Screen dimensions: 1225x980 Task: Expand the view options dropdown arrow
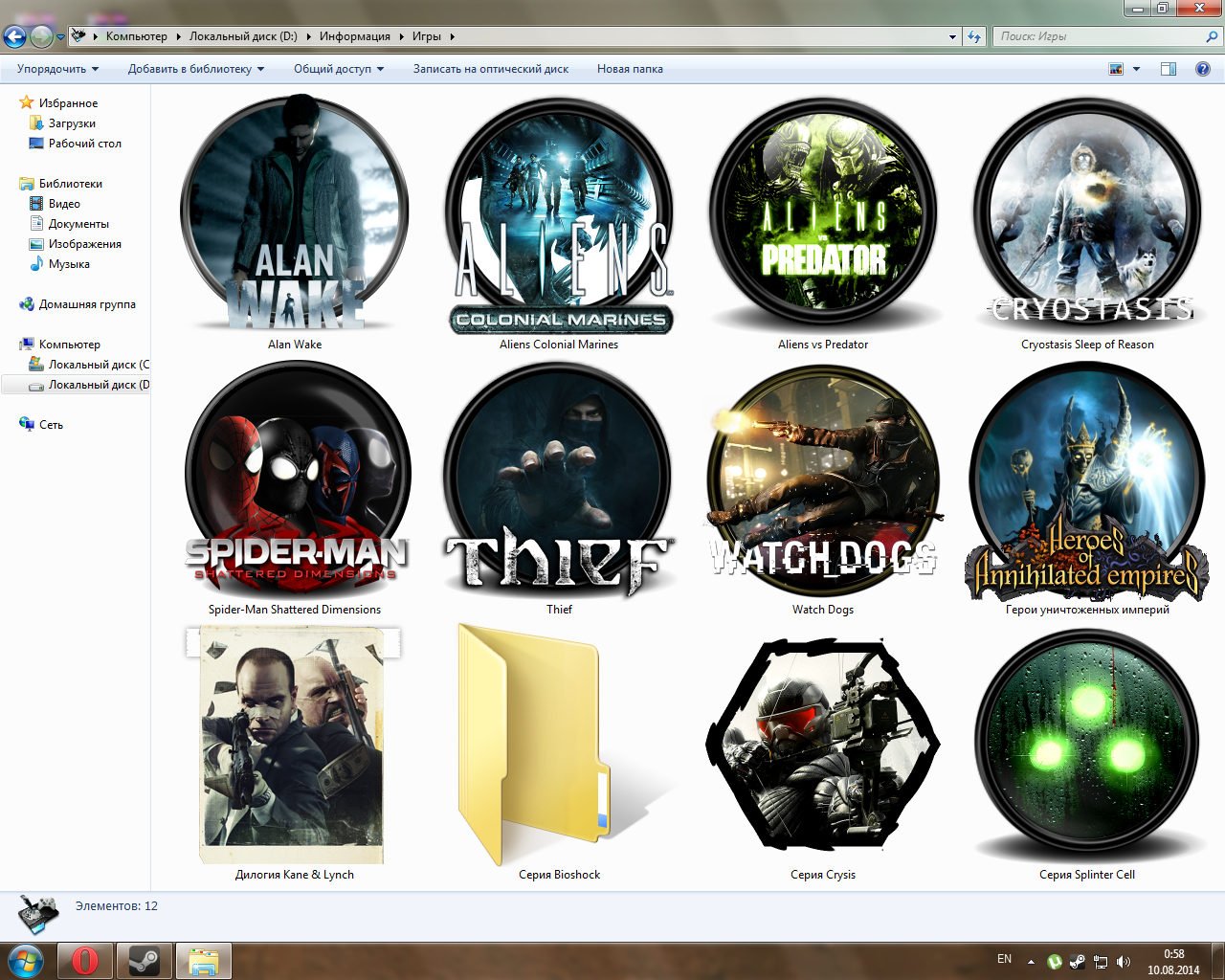tap(1137, 69)
